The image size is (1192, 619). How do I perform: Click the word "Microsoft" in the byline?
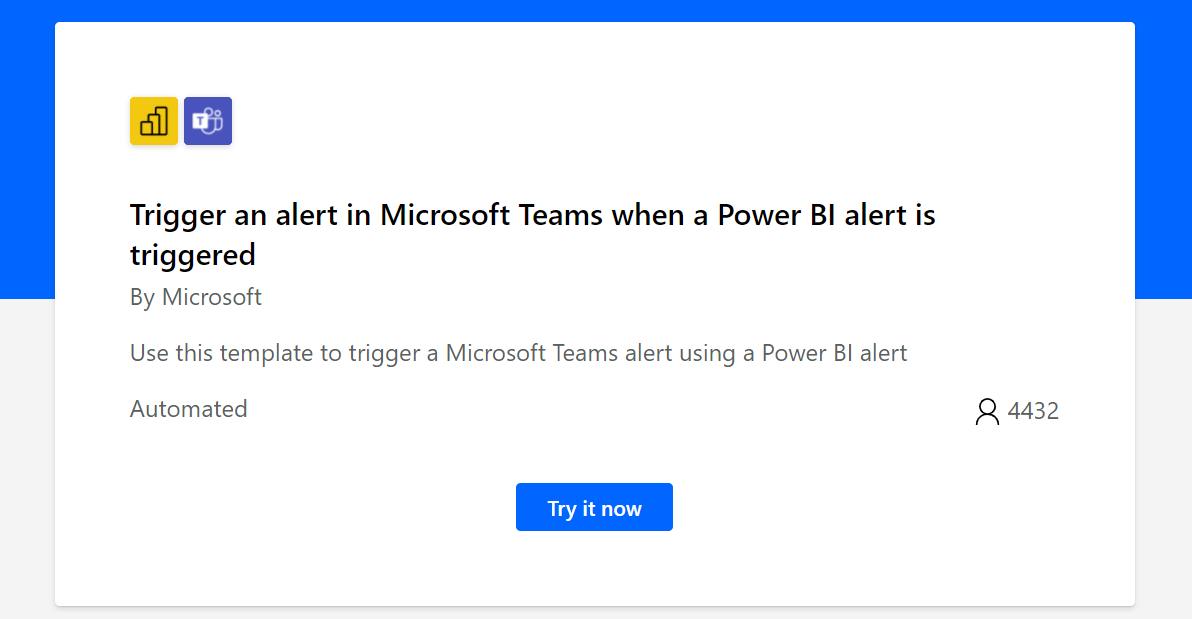click(211, 297)
